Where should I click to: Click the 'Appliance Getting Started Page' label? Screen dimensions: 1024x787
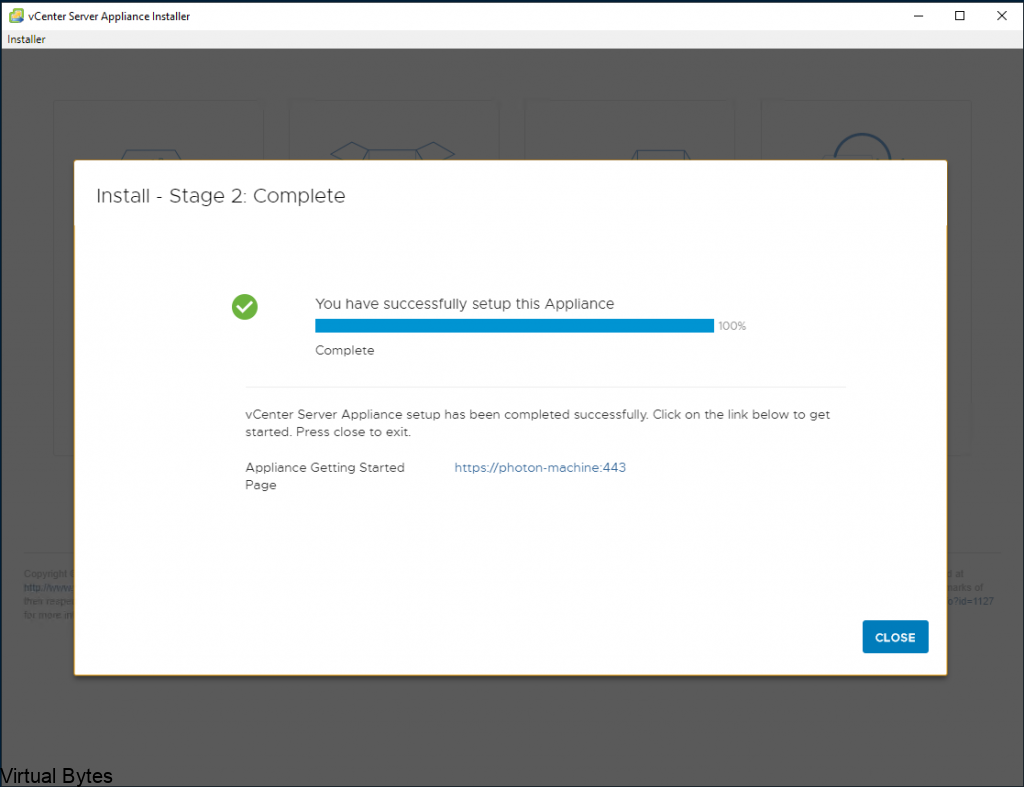[325, 476]
